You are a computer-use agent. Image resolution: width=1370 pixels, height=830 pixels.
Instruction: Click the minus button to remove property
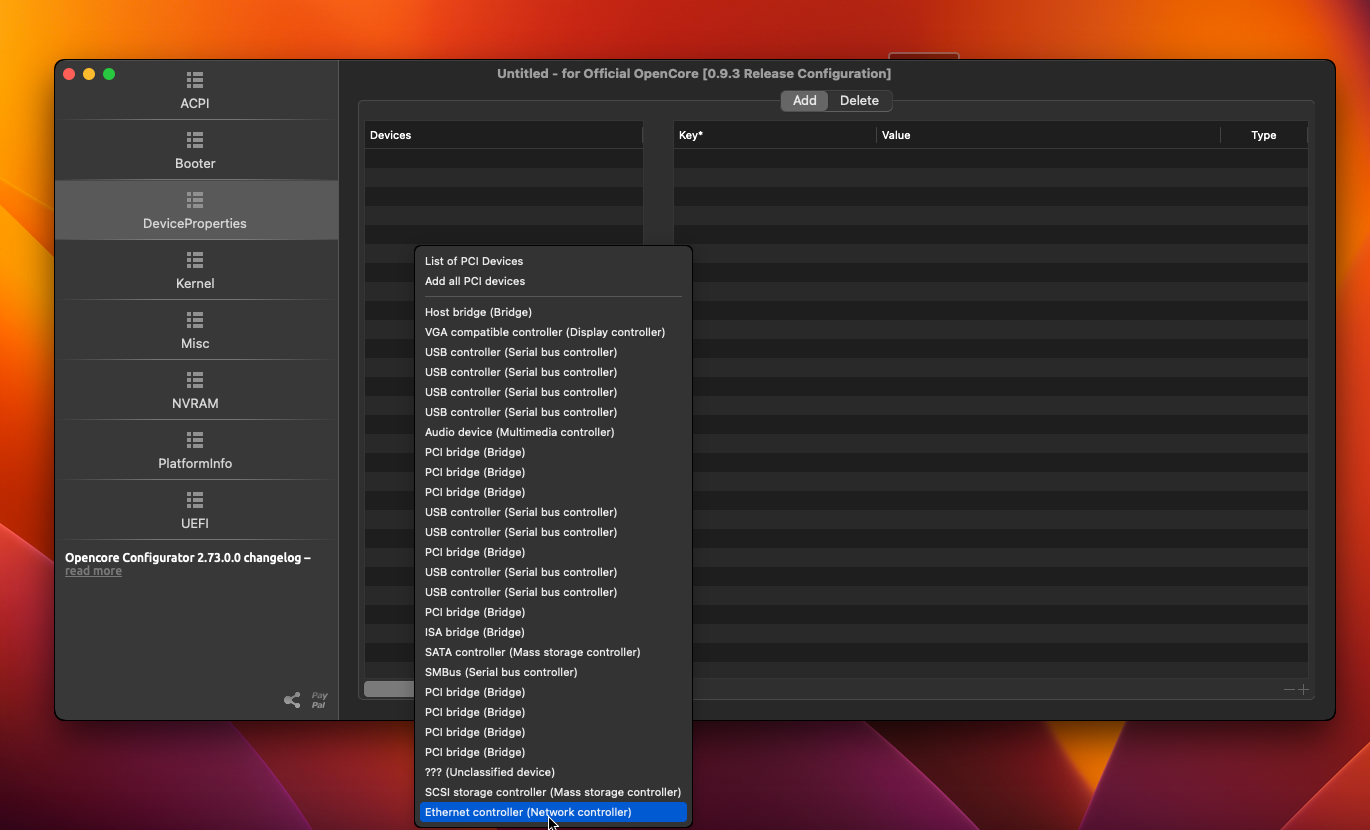coord(1289,689)
